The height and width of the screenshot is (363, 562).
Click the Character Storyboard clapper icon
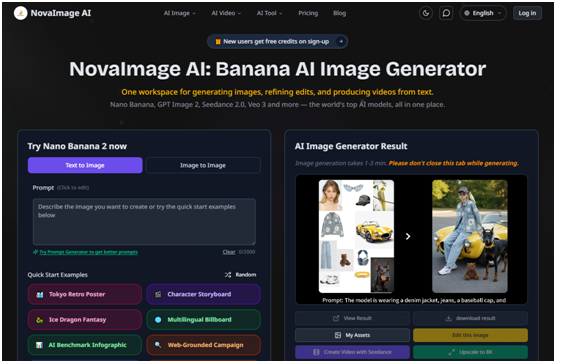pos(158,295)
